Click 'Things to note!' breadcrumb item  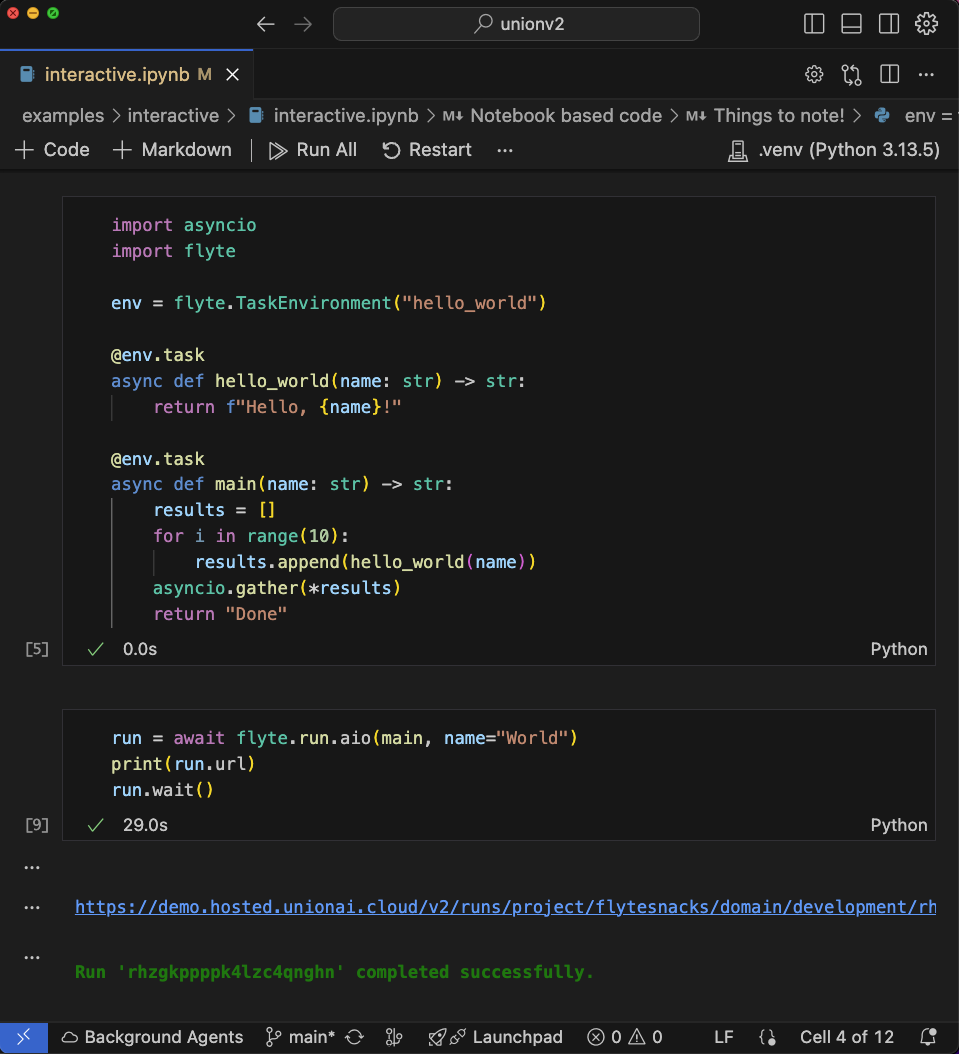pyautogui.click(x=778, y=116)
